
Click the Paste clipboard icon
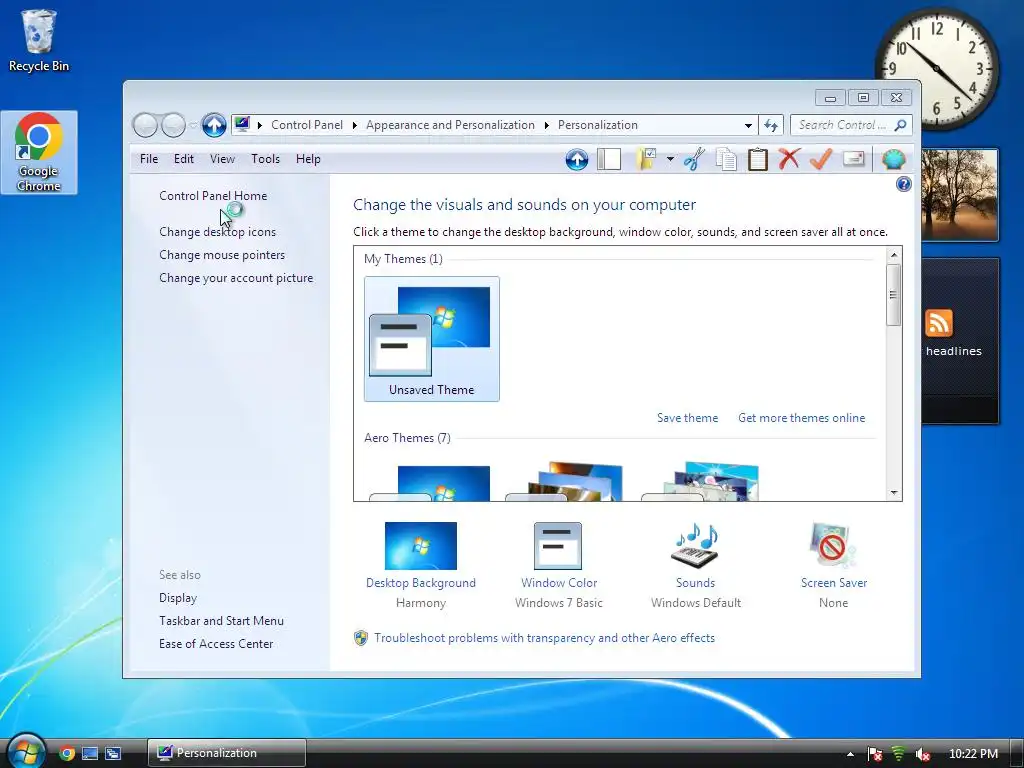tap(758, 159)
